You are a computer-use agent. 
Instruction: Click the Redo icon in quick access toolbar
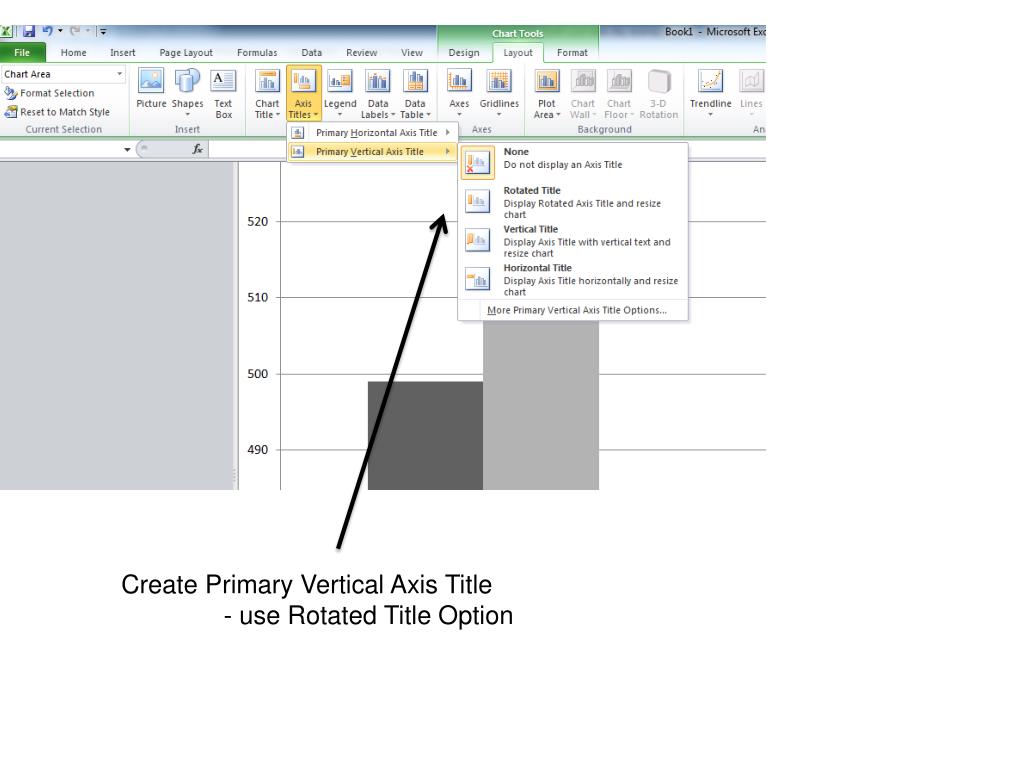point(75,31)
